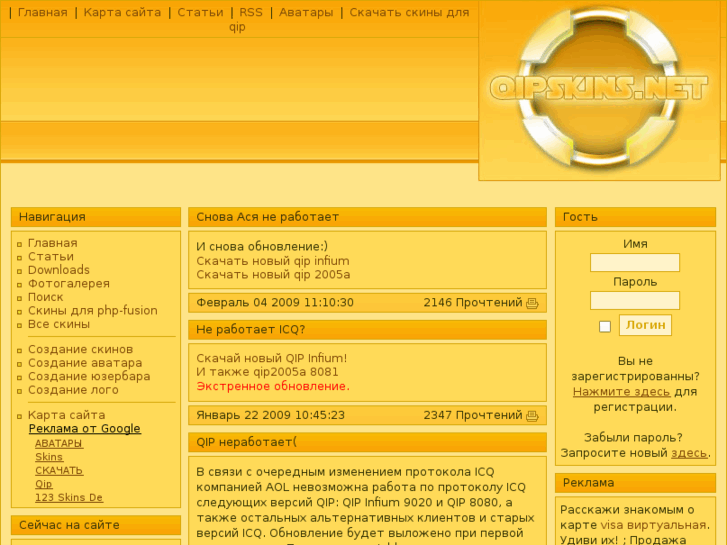Click the Реклама panel header

[x=635, y=483]
